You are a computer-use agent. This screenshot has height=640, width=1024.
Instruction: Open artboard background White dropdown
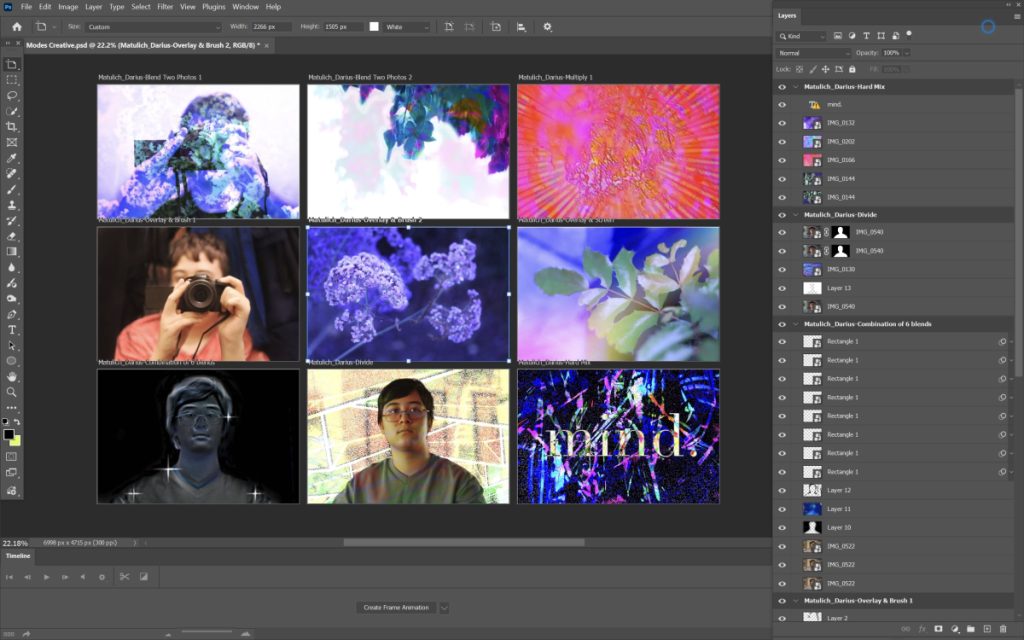tap(407, 27)
